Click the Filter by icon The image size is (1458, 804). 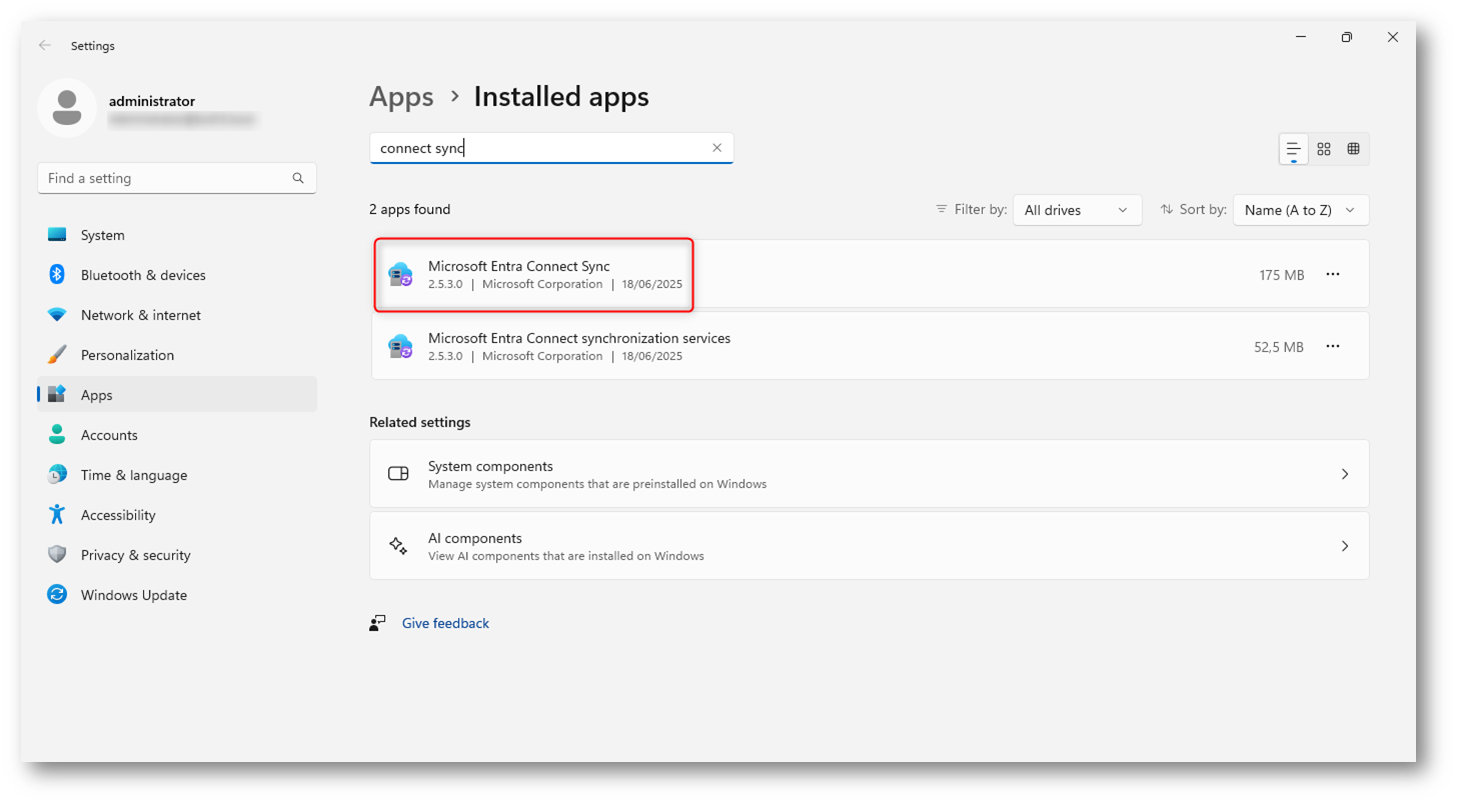(941, 210)
